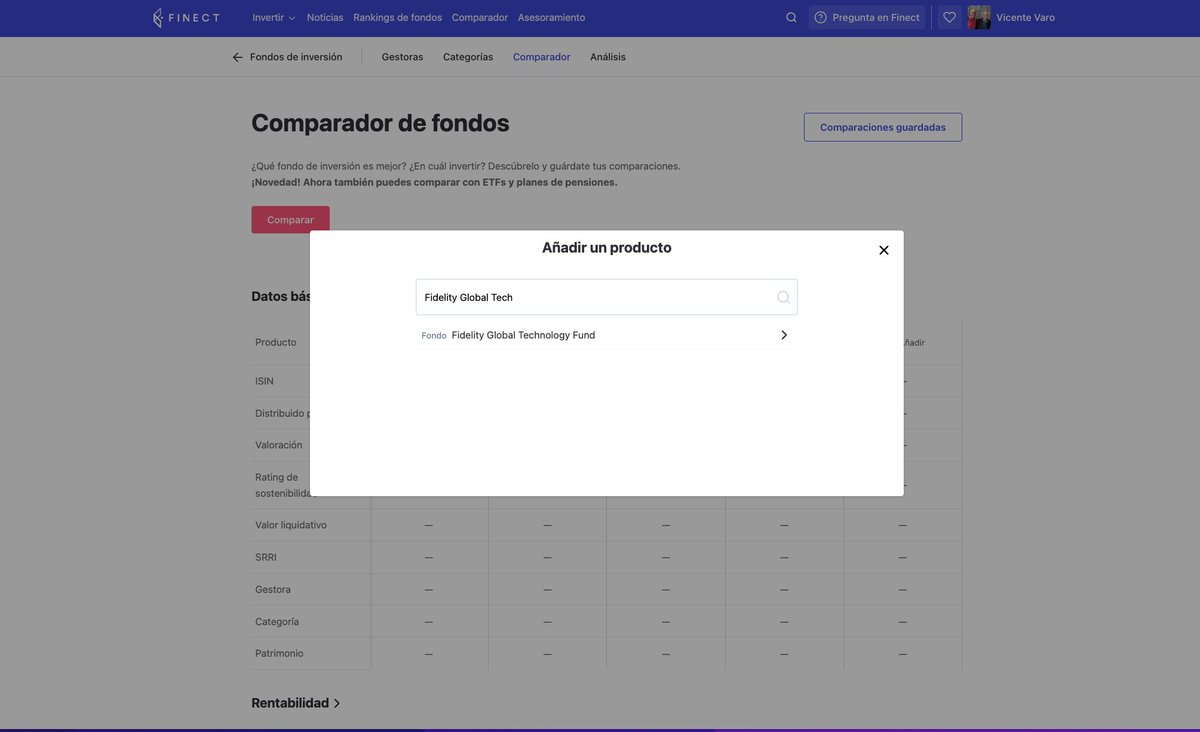The height and width of the screenshot is (732, 1200).
Task: Click the Valor liquidativo row label
Action: (x=291, y=525)
